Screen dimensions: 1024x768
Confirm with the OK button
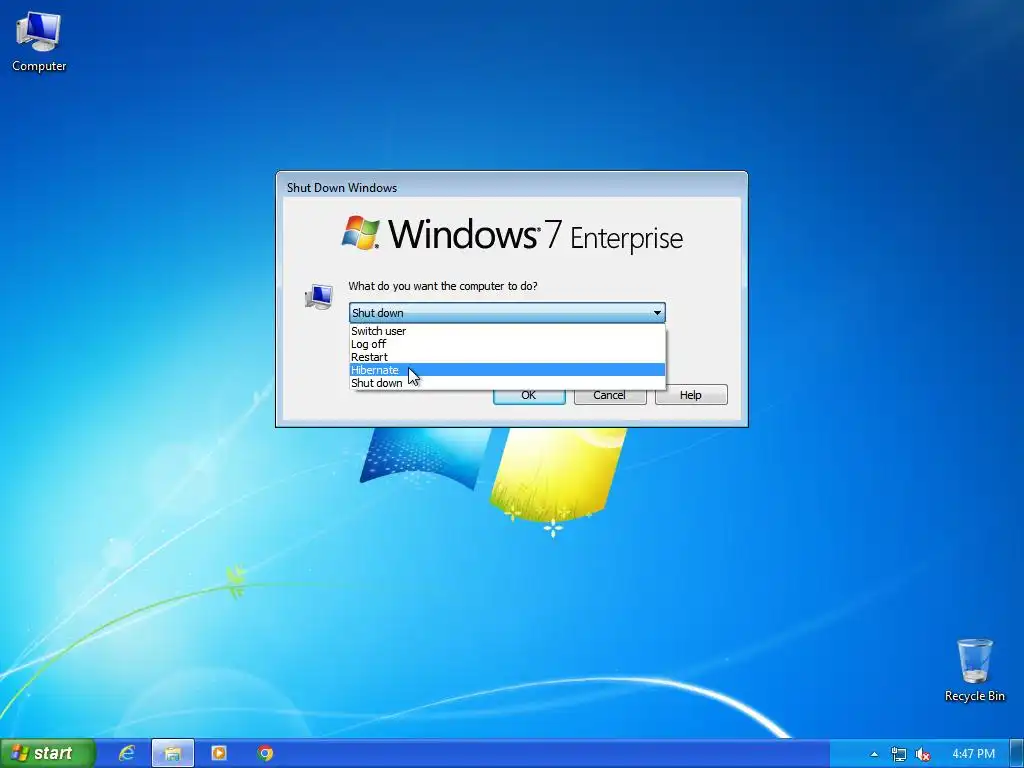[529, 397]
